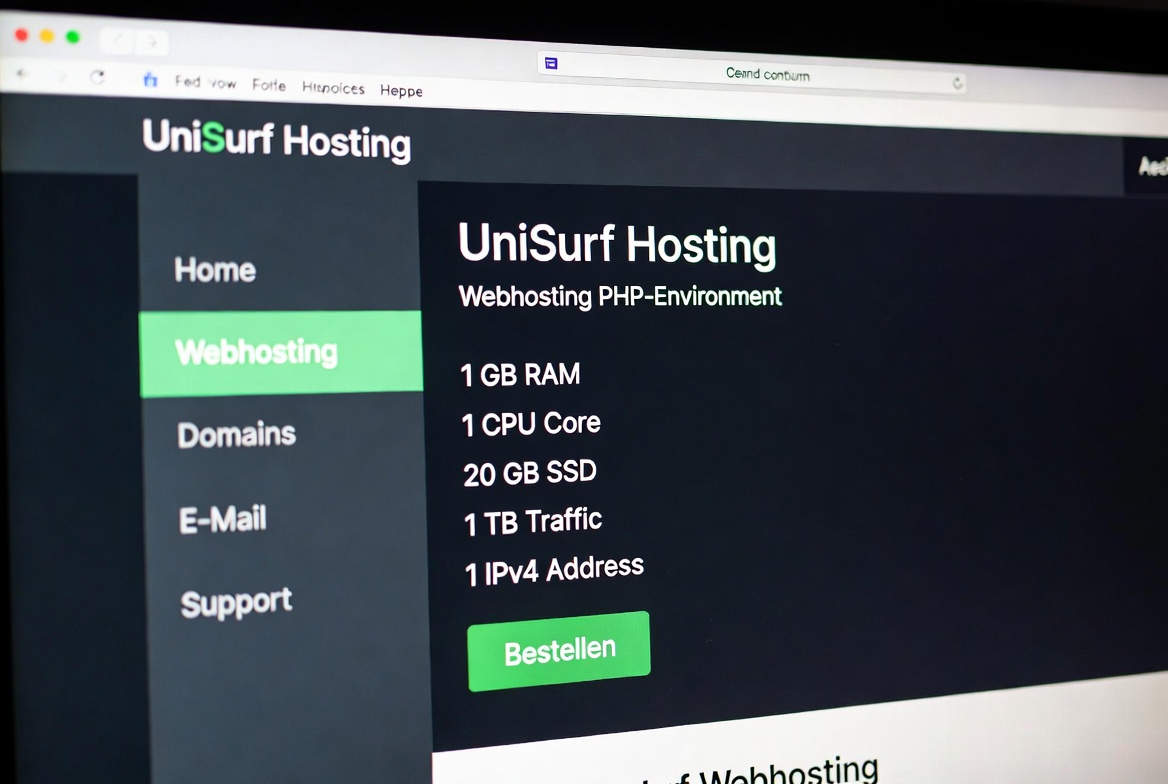Open the 'Foffe' bookmark
Screen dimensions: 1168x784
click(268, 86)
